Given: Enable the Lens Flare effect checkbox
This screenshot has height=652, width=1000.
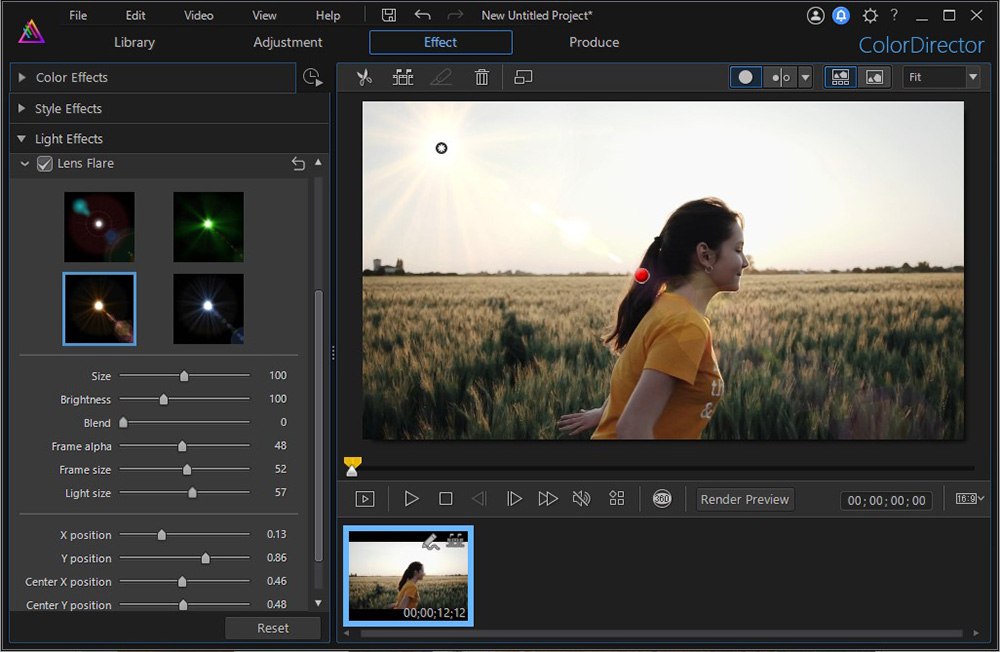Looking at the screenshot, I should pyautogui.click(x=44, y=163).
